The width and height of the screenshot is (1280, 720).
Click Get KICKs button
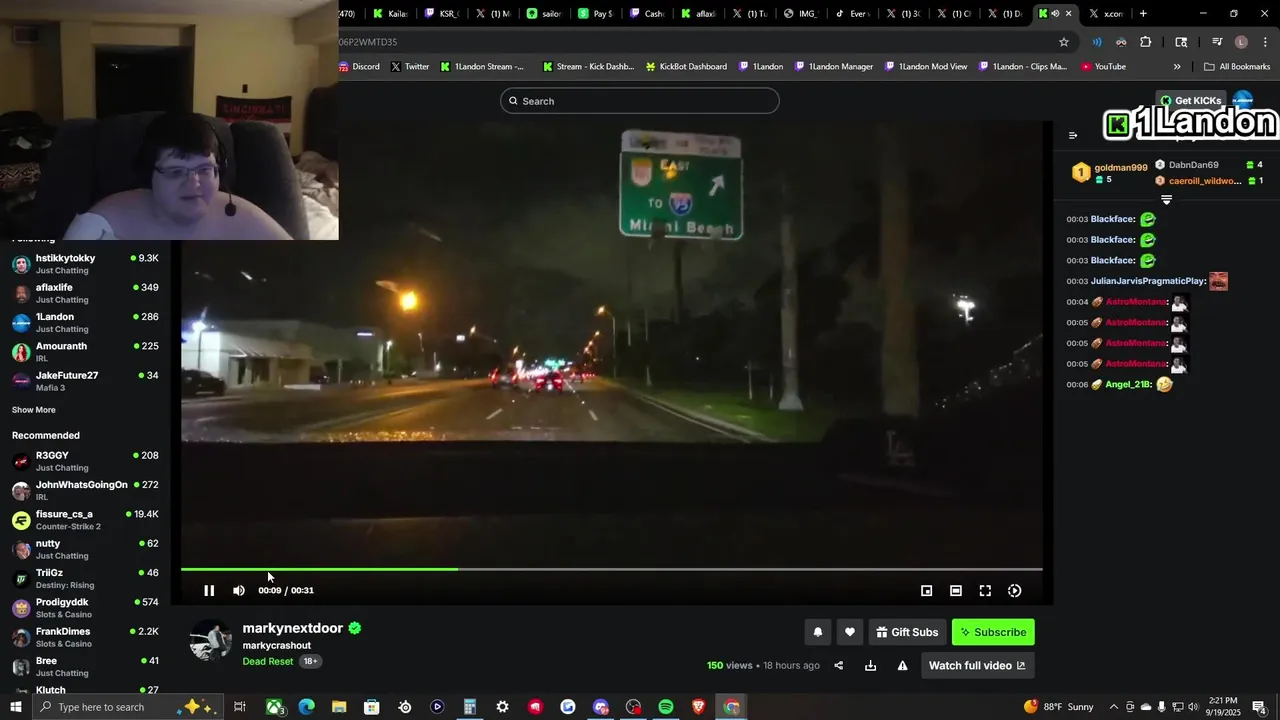click(x=1190, y=101)
